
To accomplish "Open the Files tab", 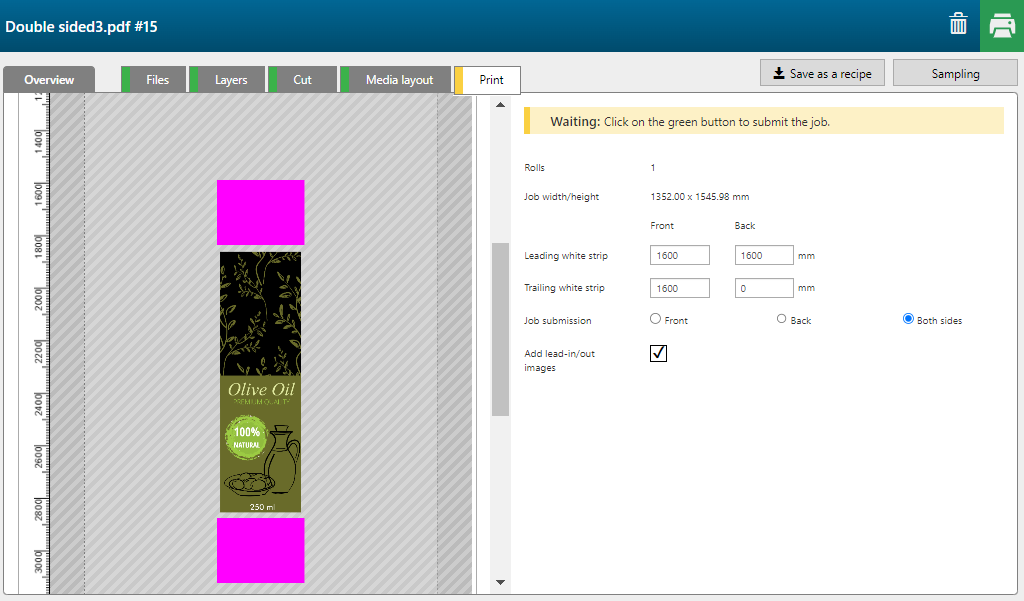I will pyautogui.click(x=156, y=80).
